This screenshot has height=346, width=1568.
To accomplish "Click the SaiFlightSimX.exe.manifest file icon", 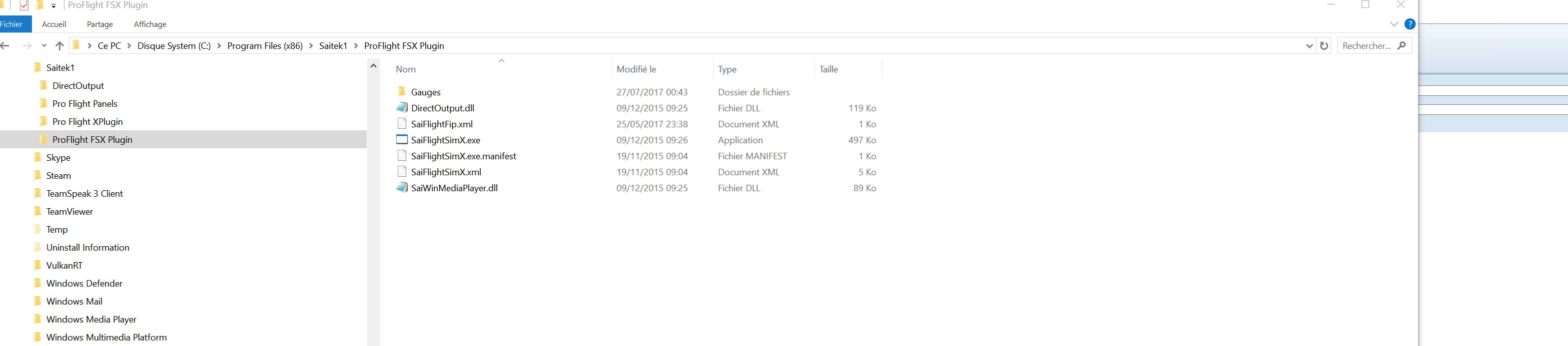I will coord(401,156).
